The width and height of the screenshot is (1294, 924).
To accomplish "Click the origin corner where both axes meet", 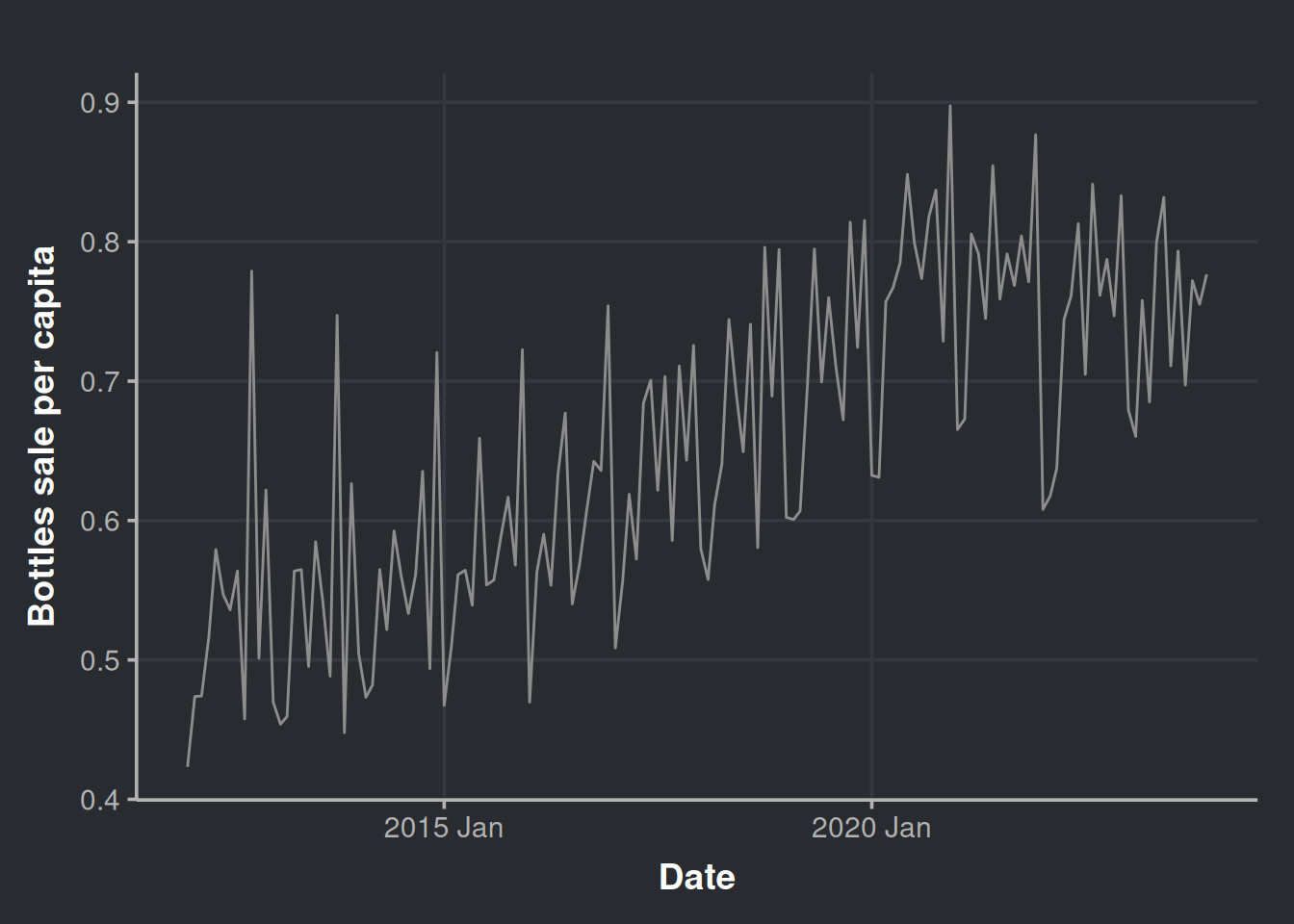I will tap(137, 799).
